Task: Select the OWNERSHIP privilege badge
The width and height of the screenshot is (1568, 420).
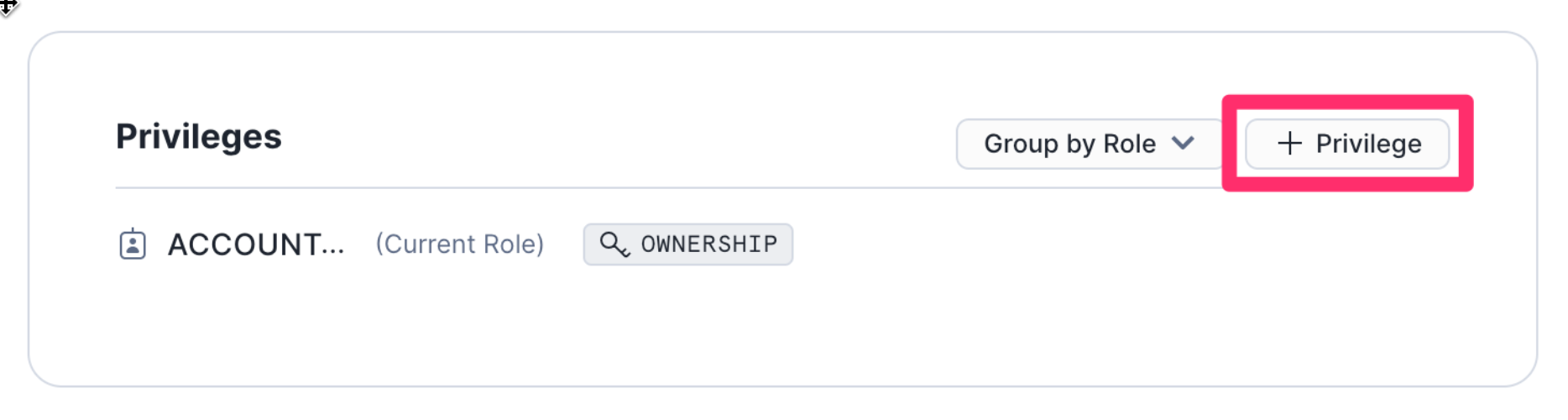Action: click(687, 244)
